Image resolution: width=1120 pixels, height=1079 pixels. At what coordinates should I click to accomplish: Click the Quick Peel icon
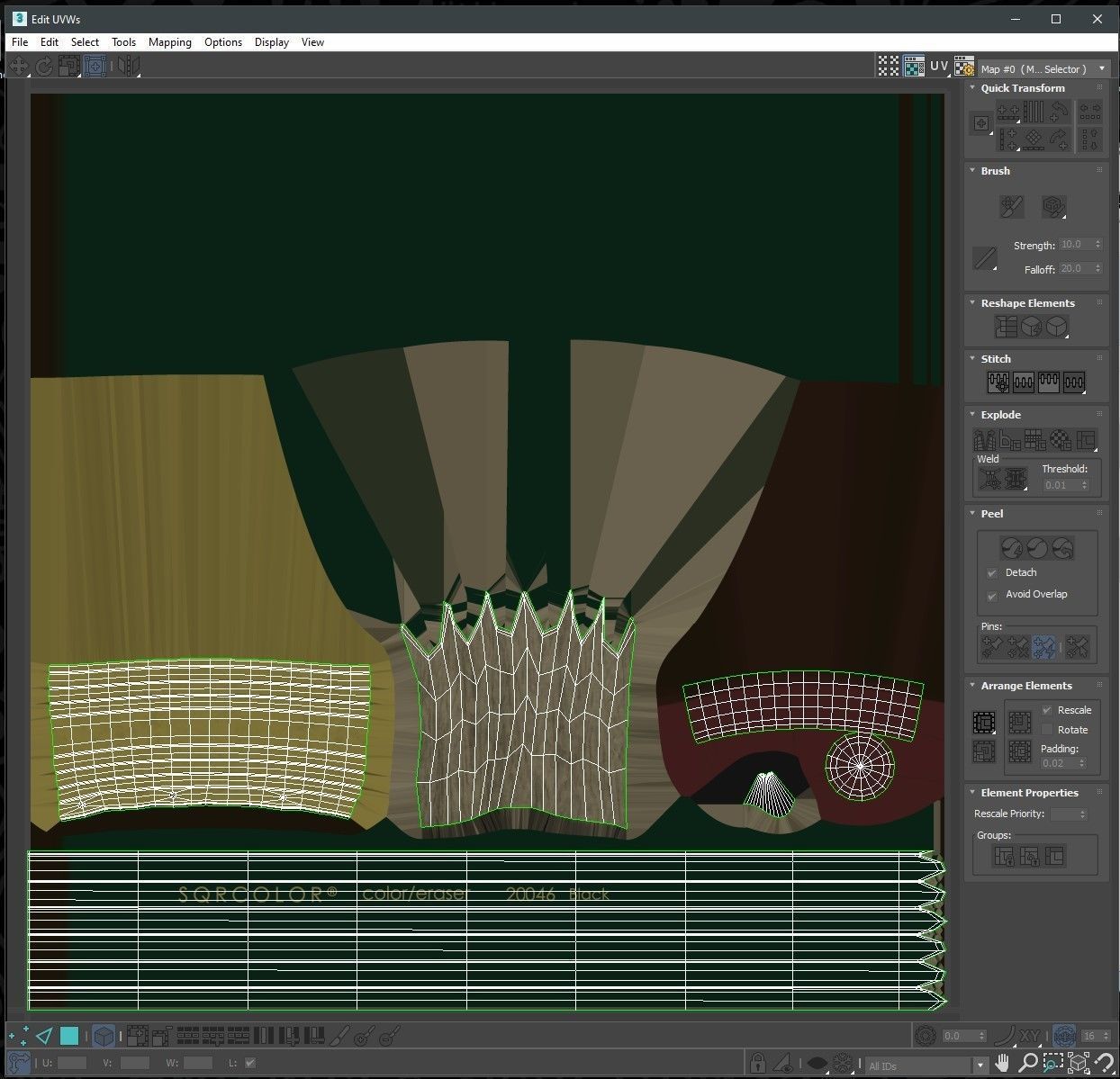point(1012,547)
